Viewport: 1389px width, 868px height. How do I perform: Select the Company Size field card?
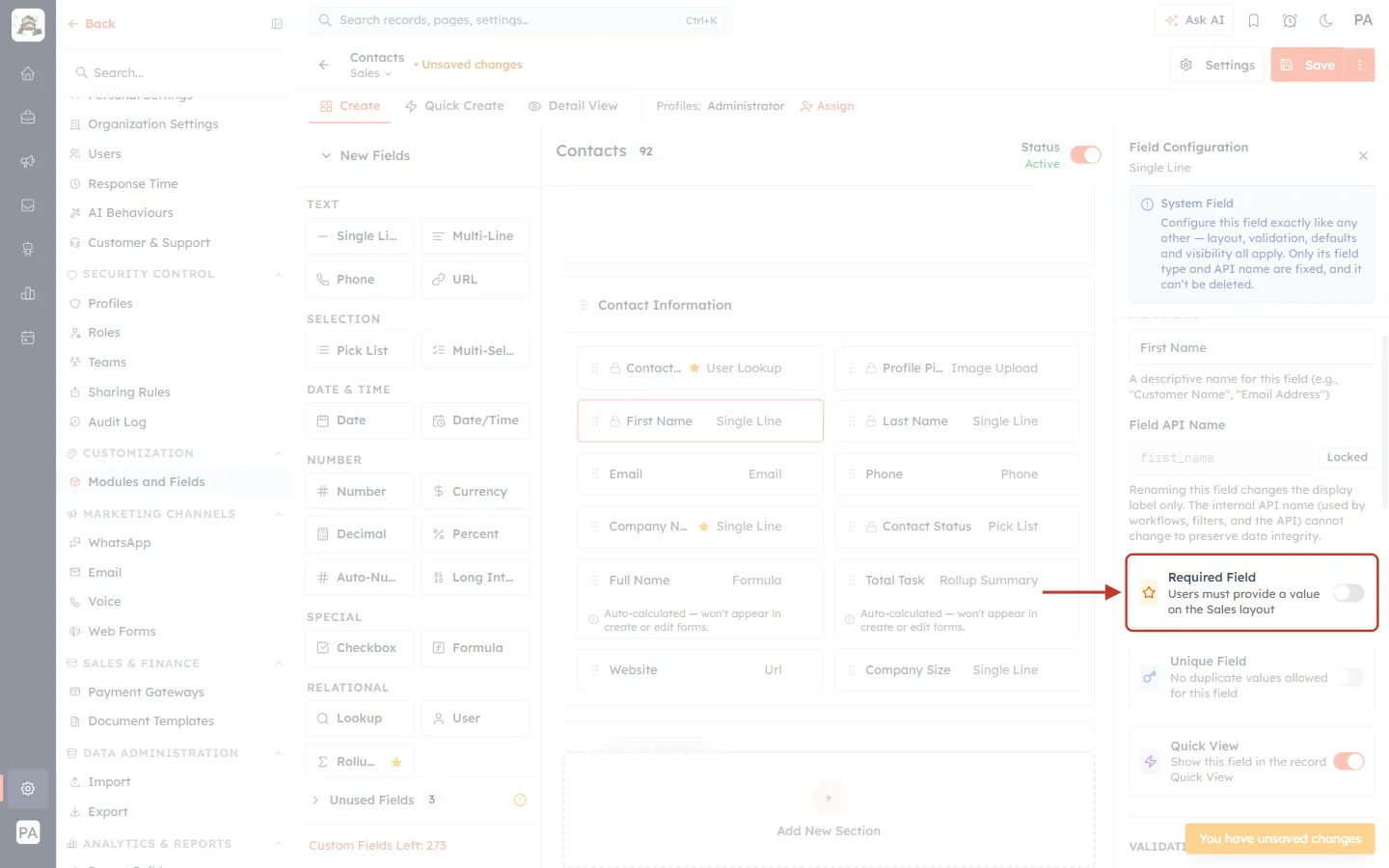[957, 670]
